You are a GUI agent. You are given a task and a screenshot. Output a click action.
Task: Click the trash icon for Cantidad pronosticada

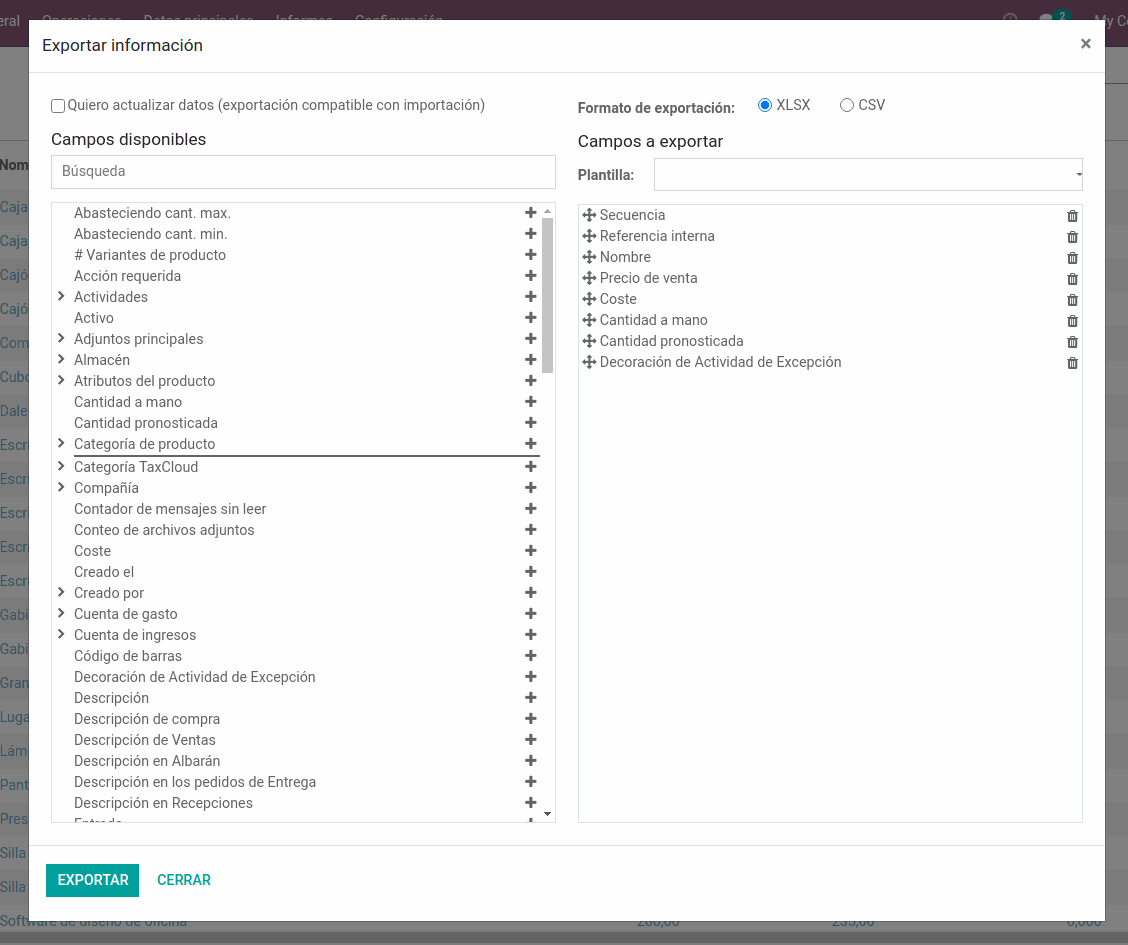[x=1072, y=342]
